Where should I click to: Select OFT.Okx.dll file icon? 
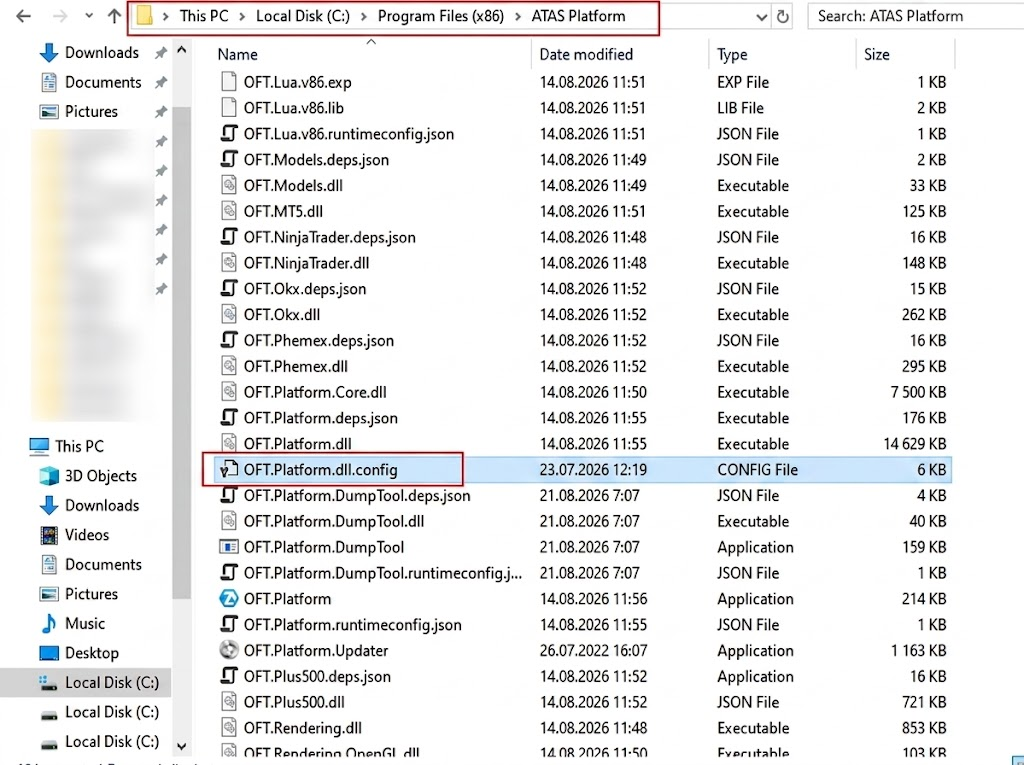pyautogui.click(x=229, y=314)
